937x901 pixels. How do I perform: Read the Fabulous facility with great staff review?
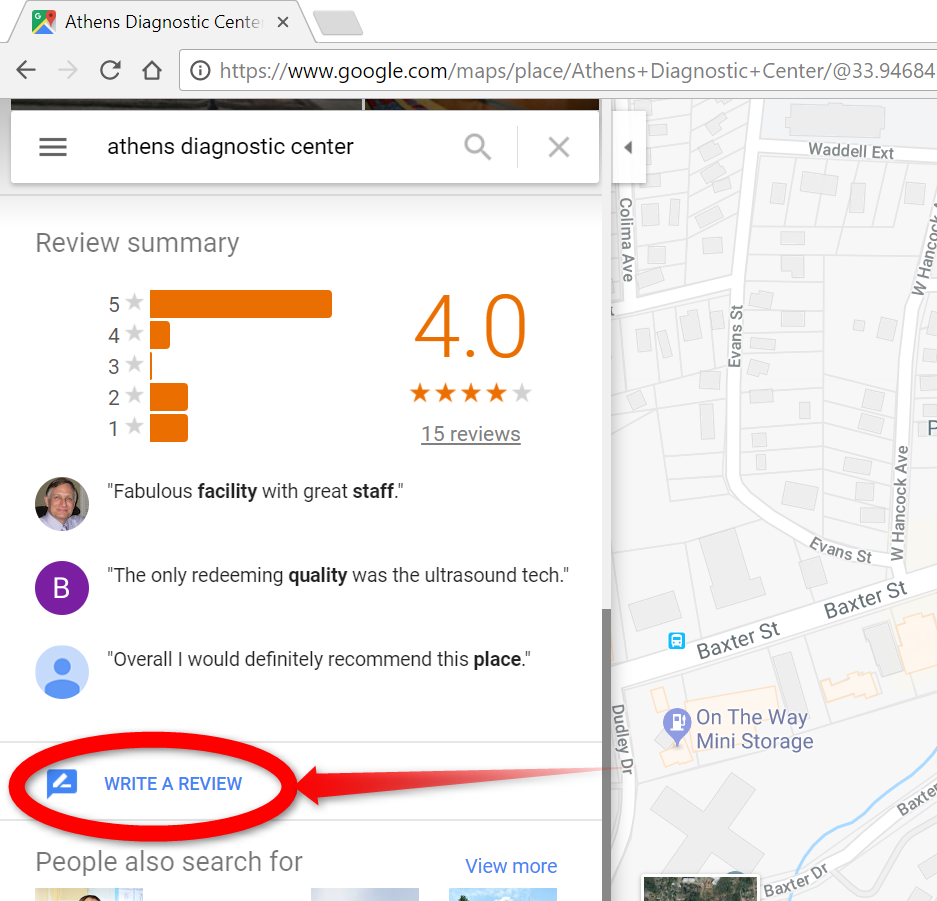255,491
